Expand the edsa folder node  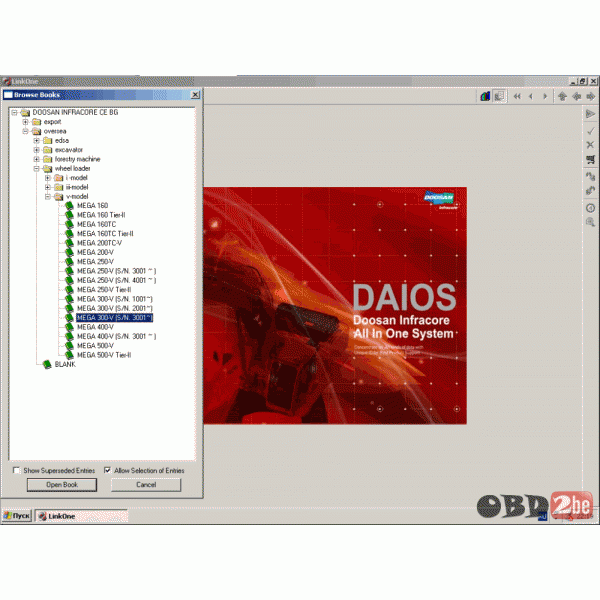click(x=36, y=140)
